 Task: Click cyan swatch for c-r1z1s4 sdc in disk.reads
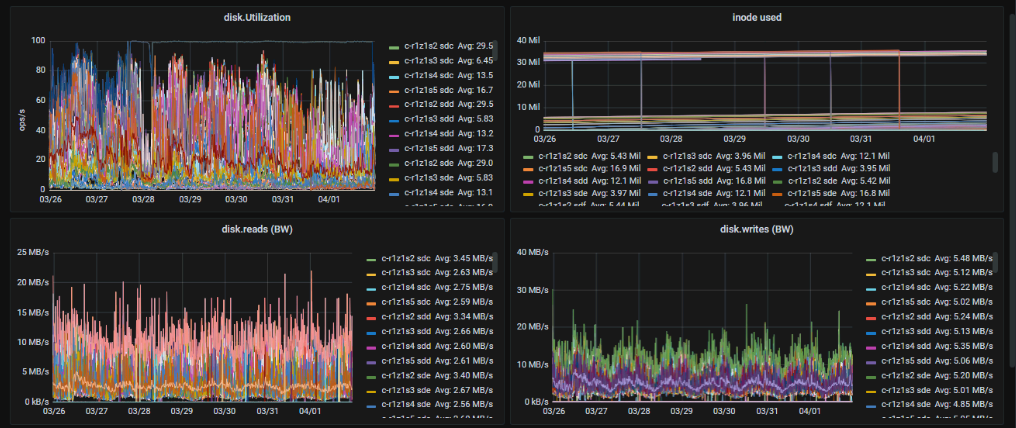tap(371, 287)
